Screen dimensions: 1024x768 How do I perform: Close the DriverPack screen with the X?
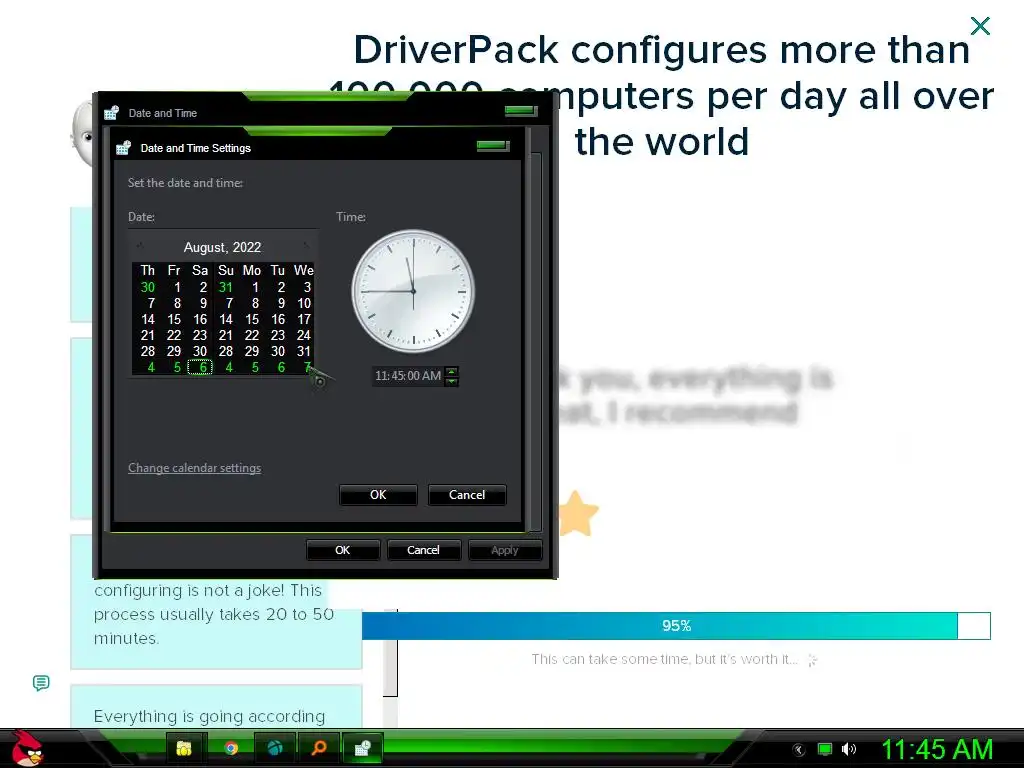pyautogui.click(x=980, y=26)
